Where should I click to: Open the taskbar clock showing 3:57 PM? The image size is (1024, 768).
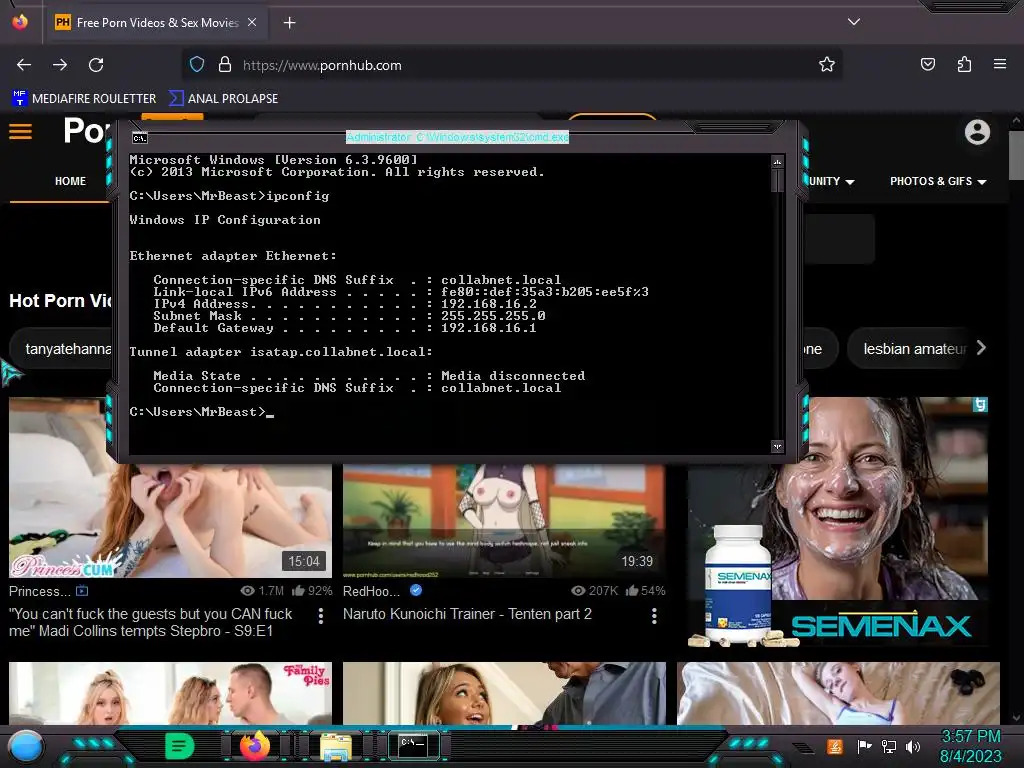pos(970,746)
